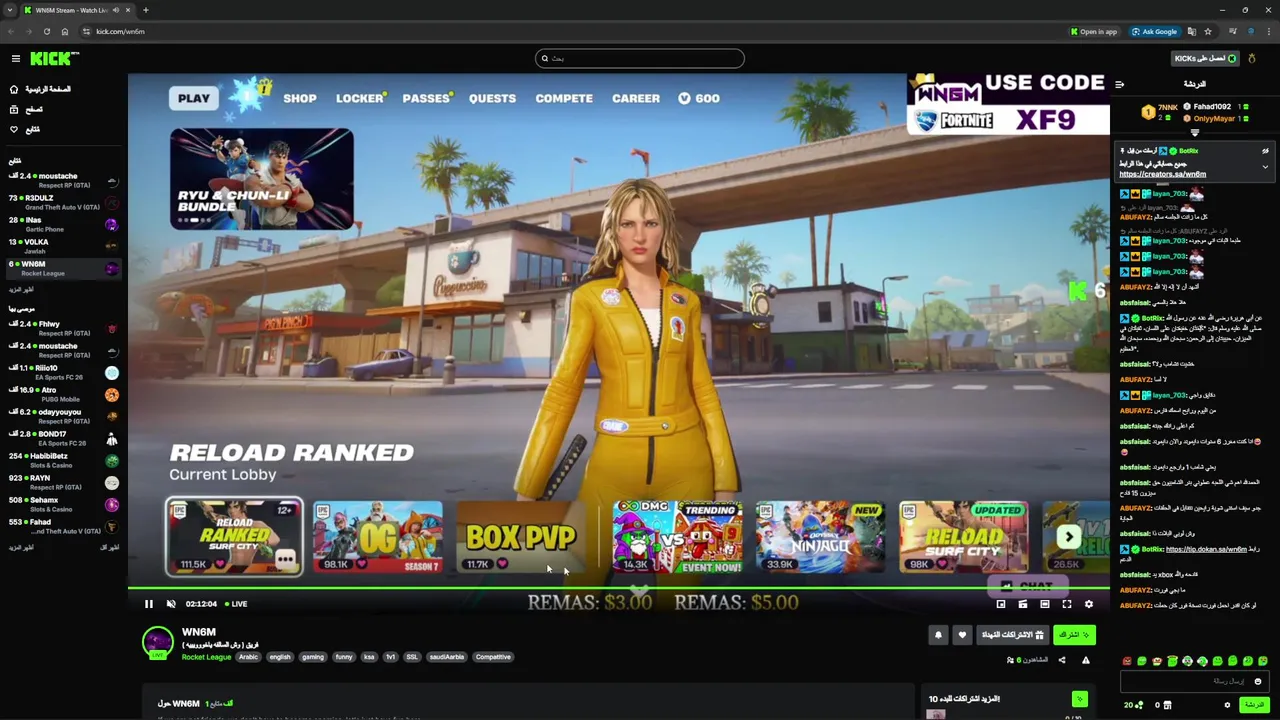The height and width of the screenshot is (720, 1280).
Task: Share the stream with the share icon
Action: click(x=1062, y=660)
